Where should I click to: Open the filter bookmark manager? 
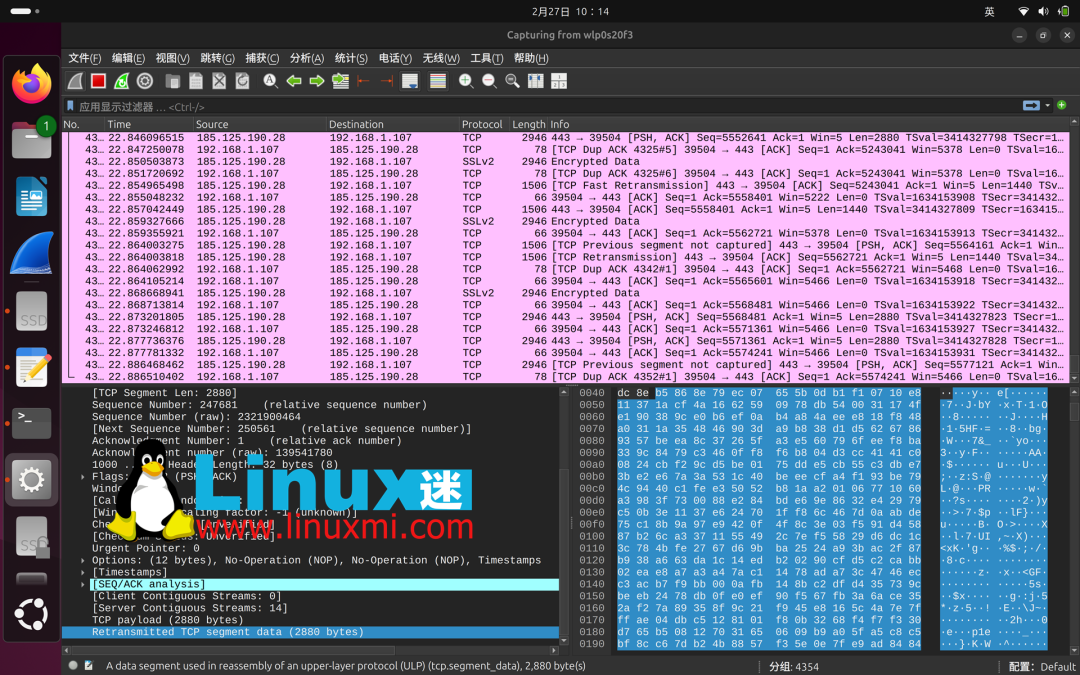click(70, 106)
